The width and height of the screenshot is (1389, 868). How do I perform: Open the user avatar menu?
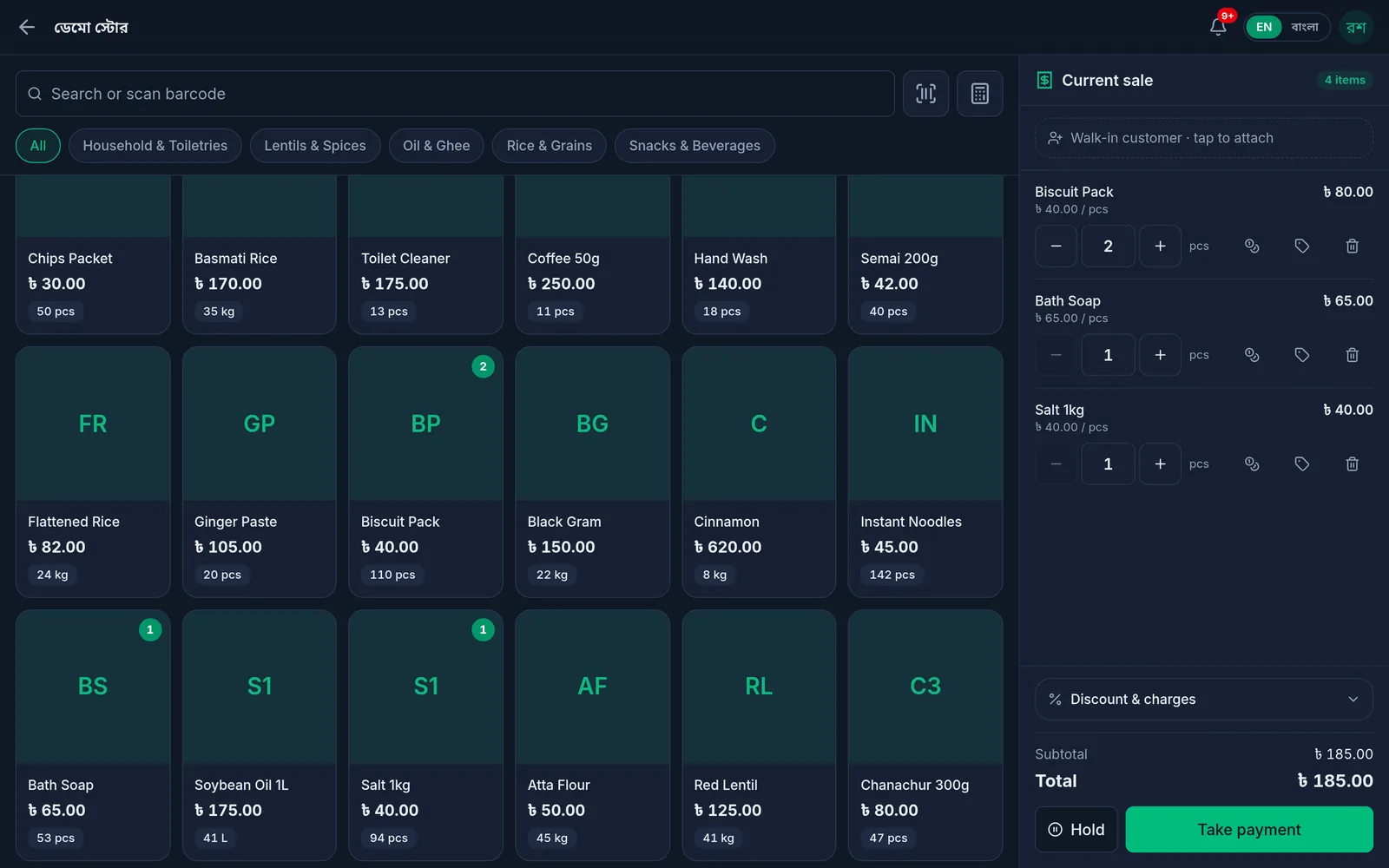1356,27
